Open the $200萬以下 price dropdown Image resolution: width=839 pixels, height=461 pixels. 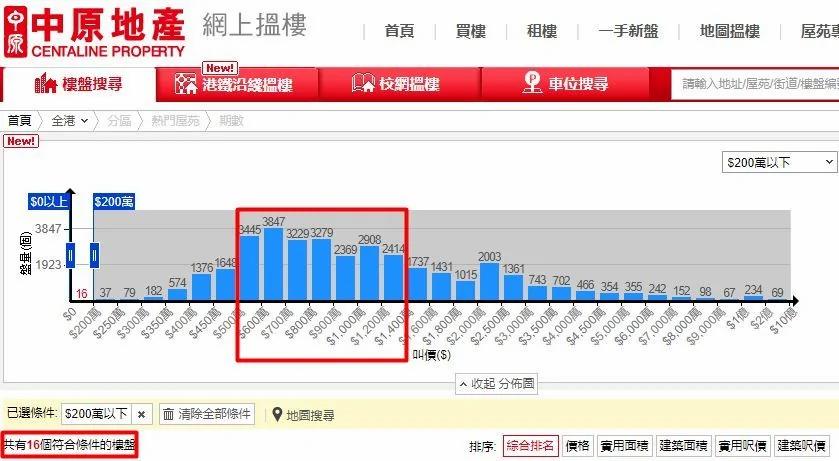coord(779,162)
